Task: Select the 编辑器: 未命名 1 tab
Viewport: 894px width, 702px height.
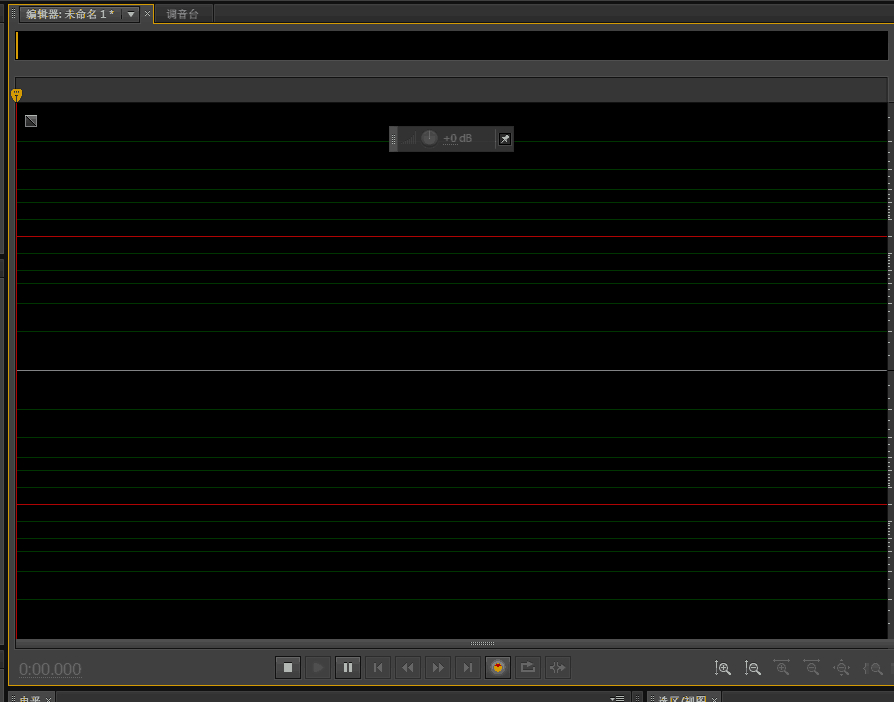Action: [70, 14]
